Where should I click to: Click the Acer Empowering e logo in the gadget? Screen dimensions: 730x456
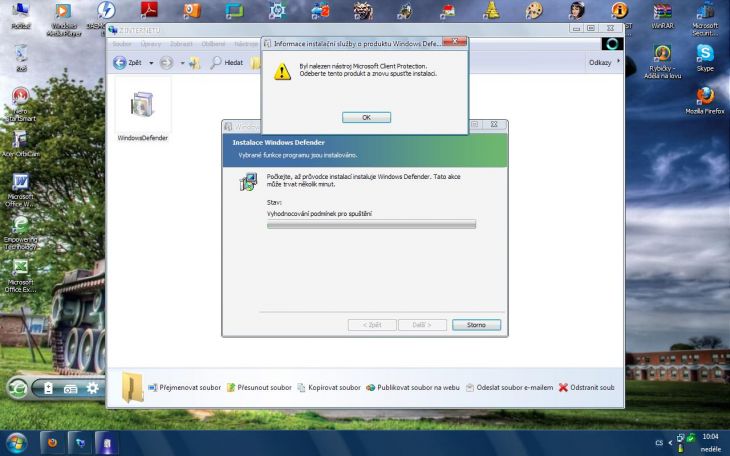pos(18,388)
